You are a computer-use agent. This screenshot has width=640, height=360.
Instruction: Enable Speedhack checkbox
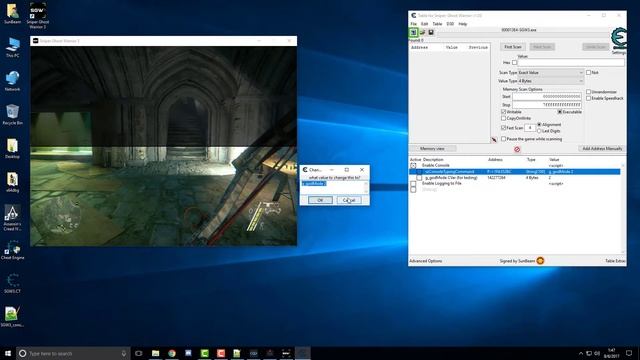pos(589,98)
